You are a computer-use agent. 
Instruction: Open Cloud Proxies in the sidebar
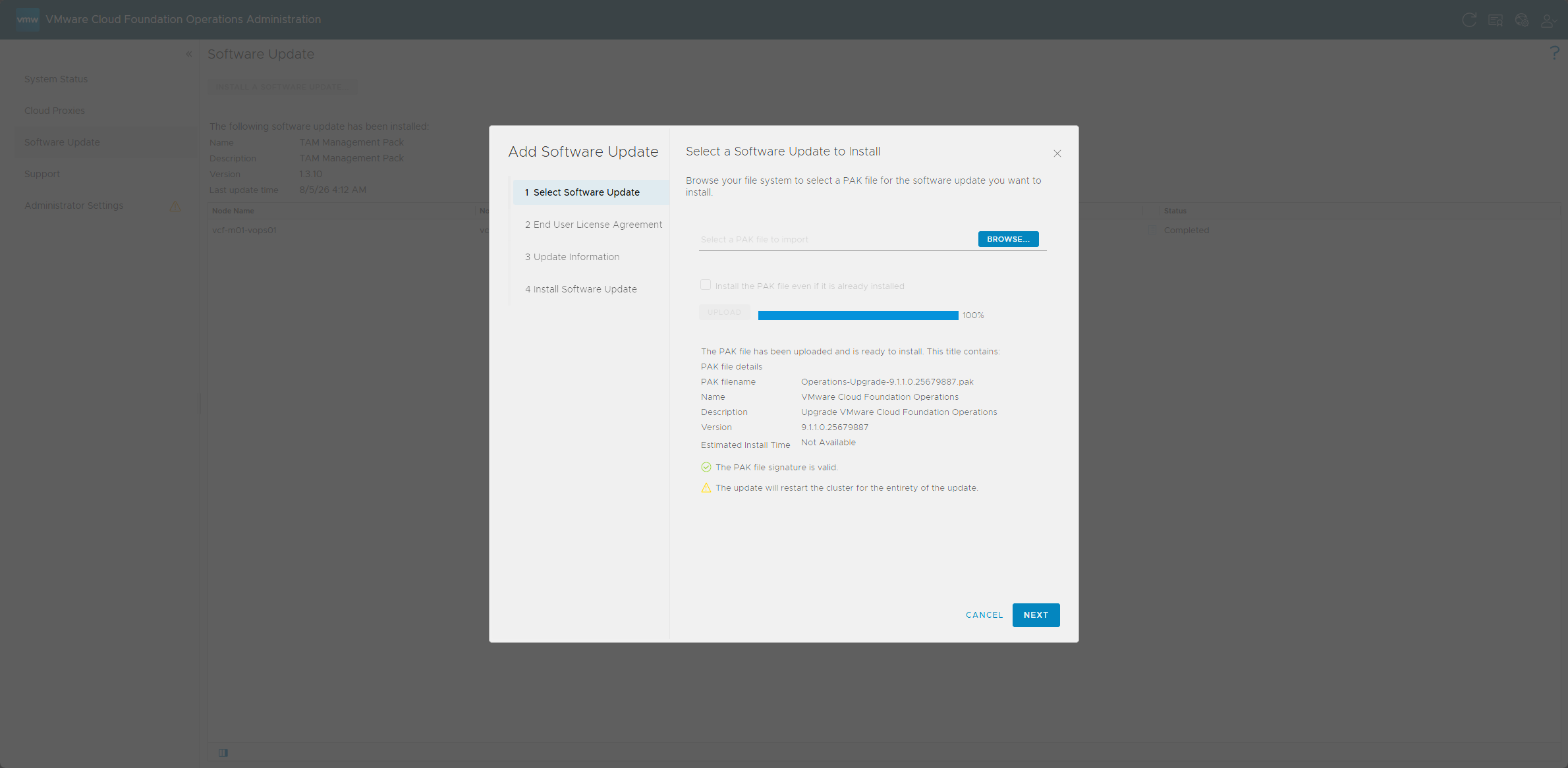tap(55, 111)
